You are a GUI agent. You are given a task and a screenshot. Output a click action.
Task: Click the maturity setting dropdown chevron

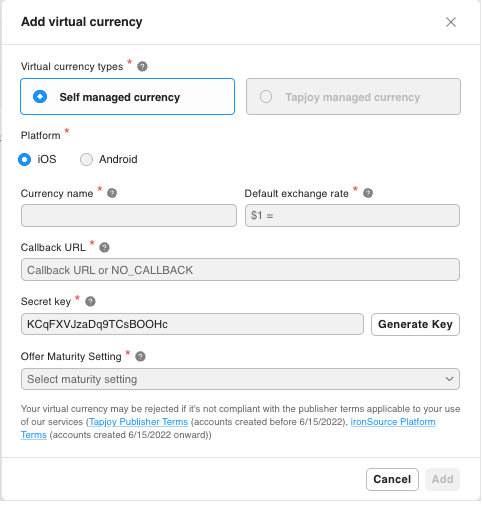click(449, 379)
